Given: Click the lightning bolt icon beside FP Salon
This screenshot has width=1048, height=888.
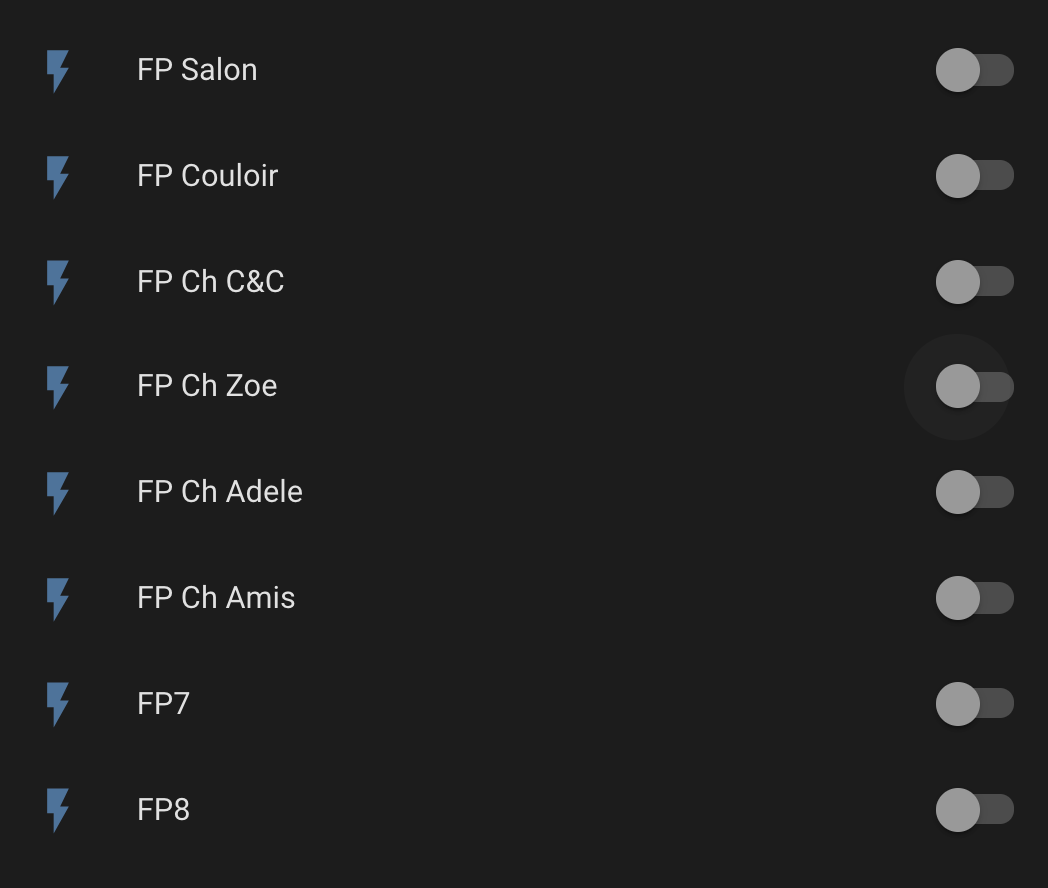Looking at the screenshot, I should point(58,71).
